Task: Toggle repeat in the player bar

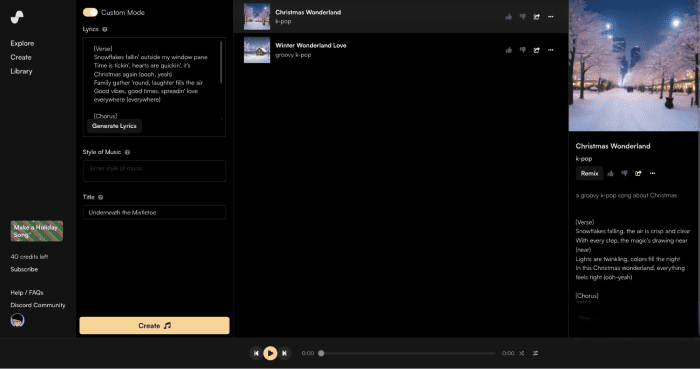Action: [x=535, y=353]
